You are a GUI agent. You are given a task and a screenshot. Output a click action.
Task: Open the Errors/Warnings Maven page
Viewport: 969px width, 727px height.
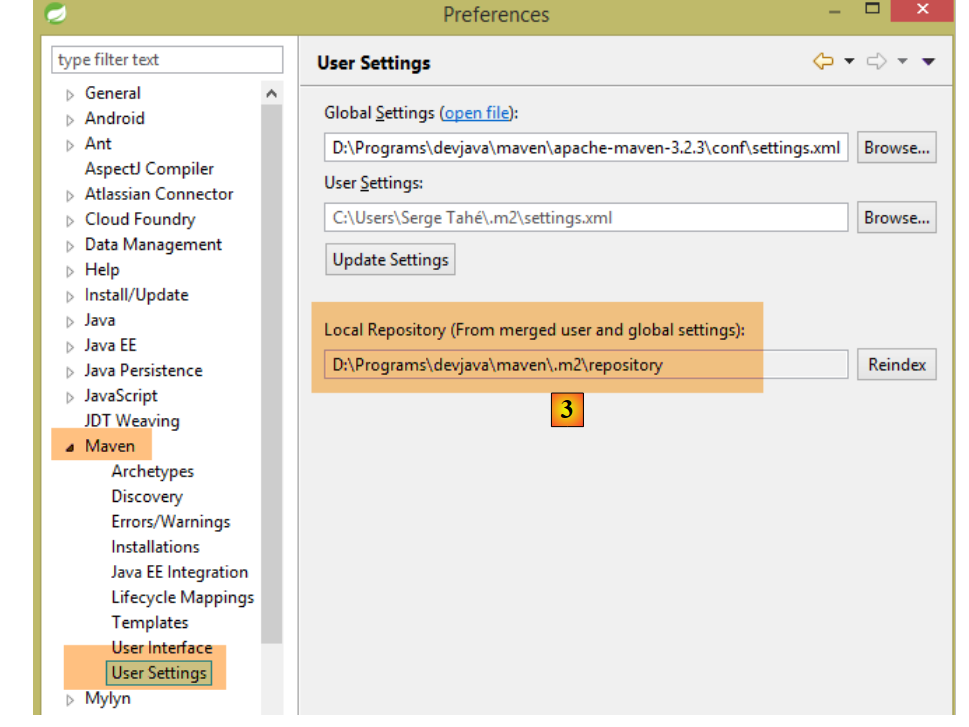point(170,522)
